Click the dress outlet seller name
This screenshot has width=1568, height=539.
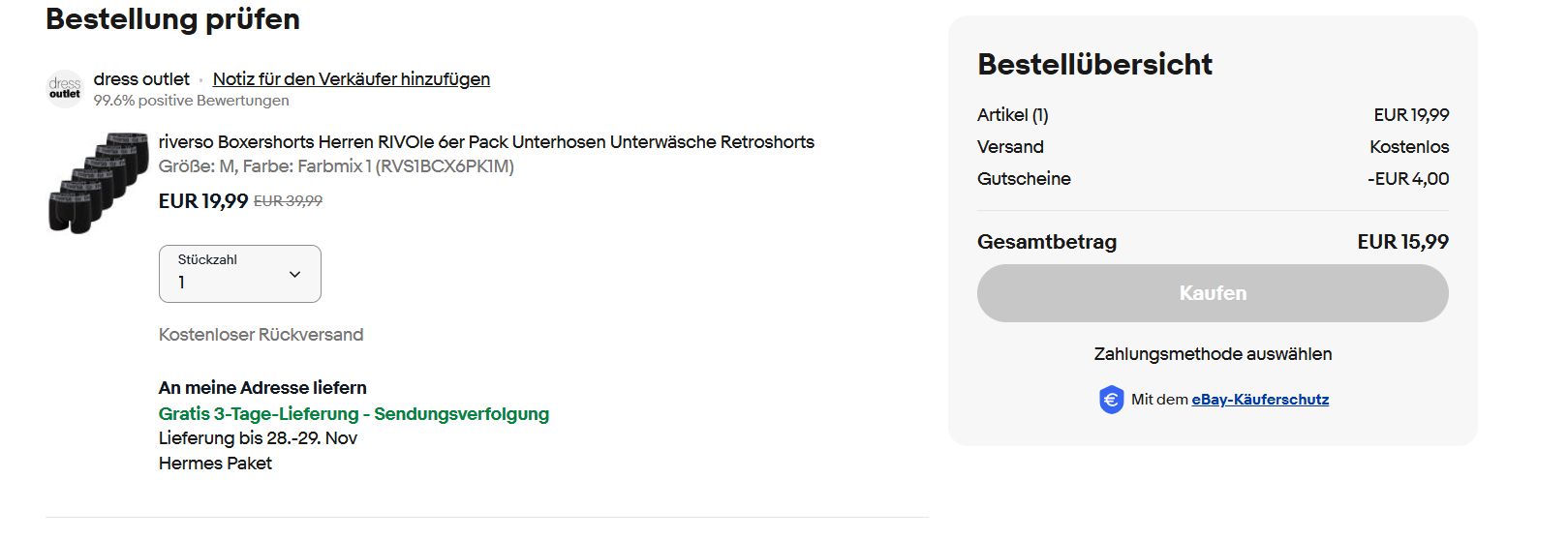click(x=141, y=79)
